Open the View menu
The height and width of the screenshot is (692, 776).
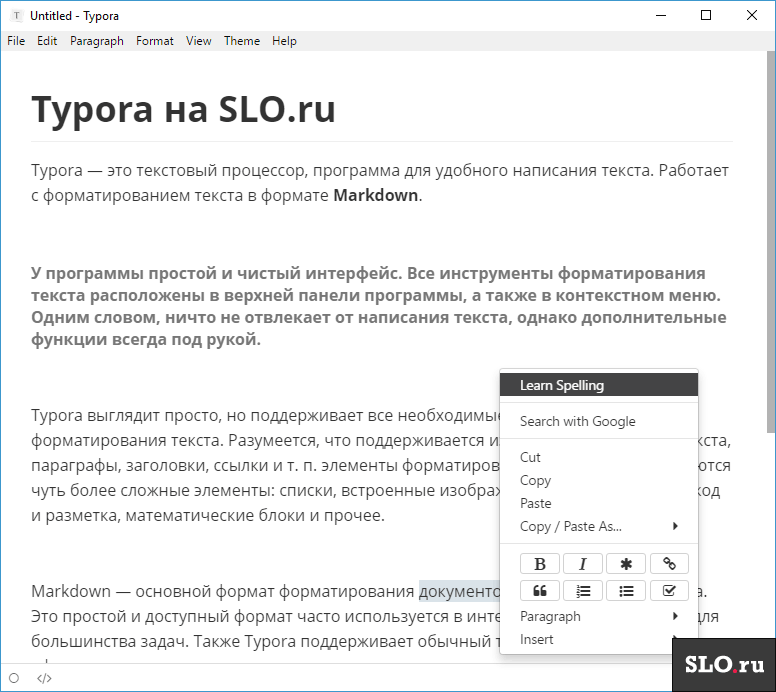click(198, 41)
